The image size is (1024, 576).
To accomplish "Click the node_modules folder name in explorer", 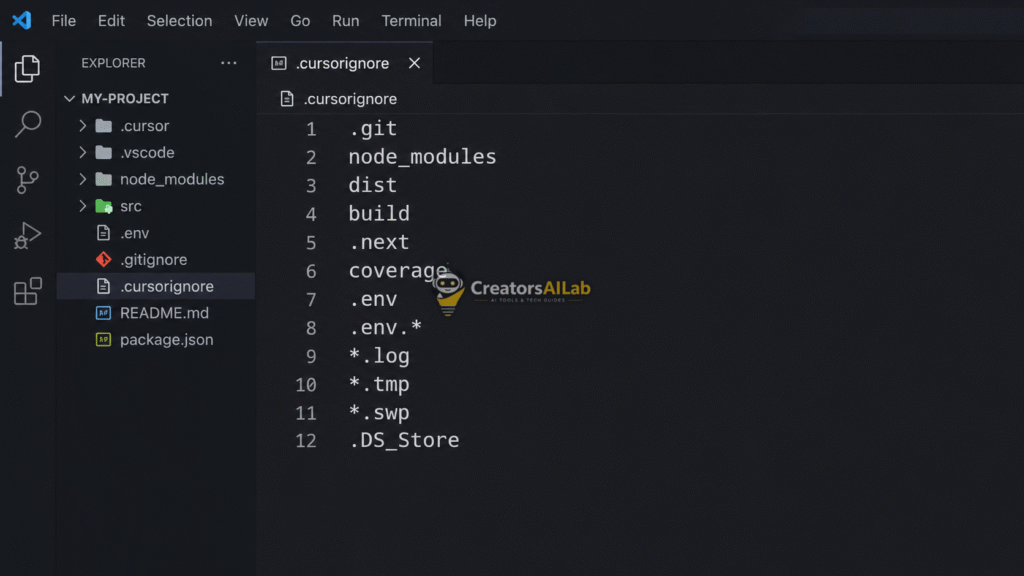I will pyautogui.click(x=172, y=179).
